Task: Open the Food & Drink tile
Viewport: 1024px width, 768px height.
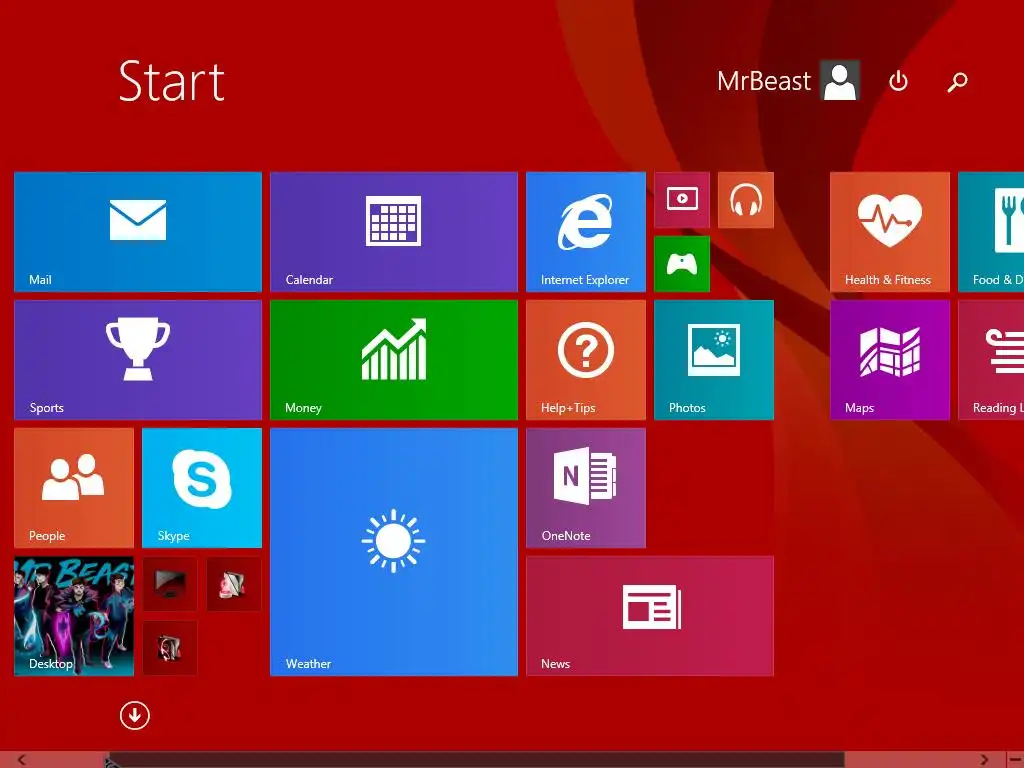Action: tap(991, 232)
